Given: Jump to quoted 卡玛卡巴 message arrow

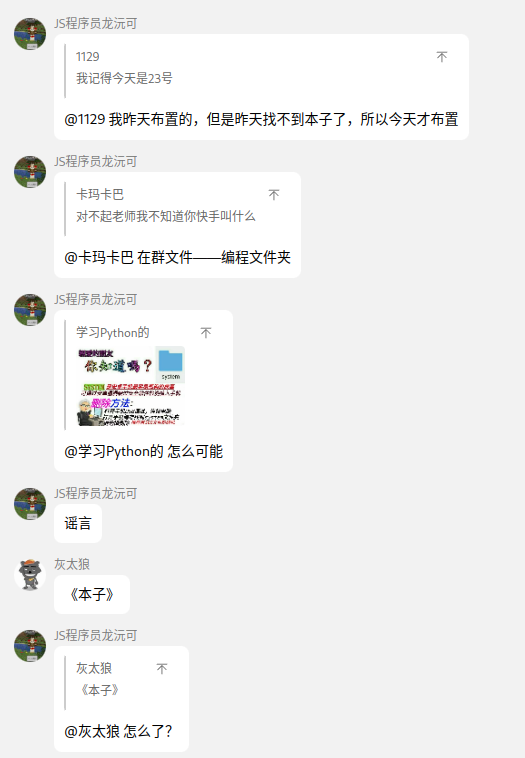Looking at the screenshot, I should point(274,195).
